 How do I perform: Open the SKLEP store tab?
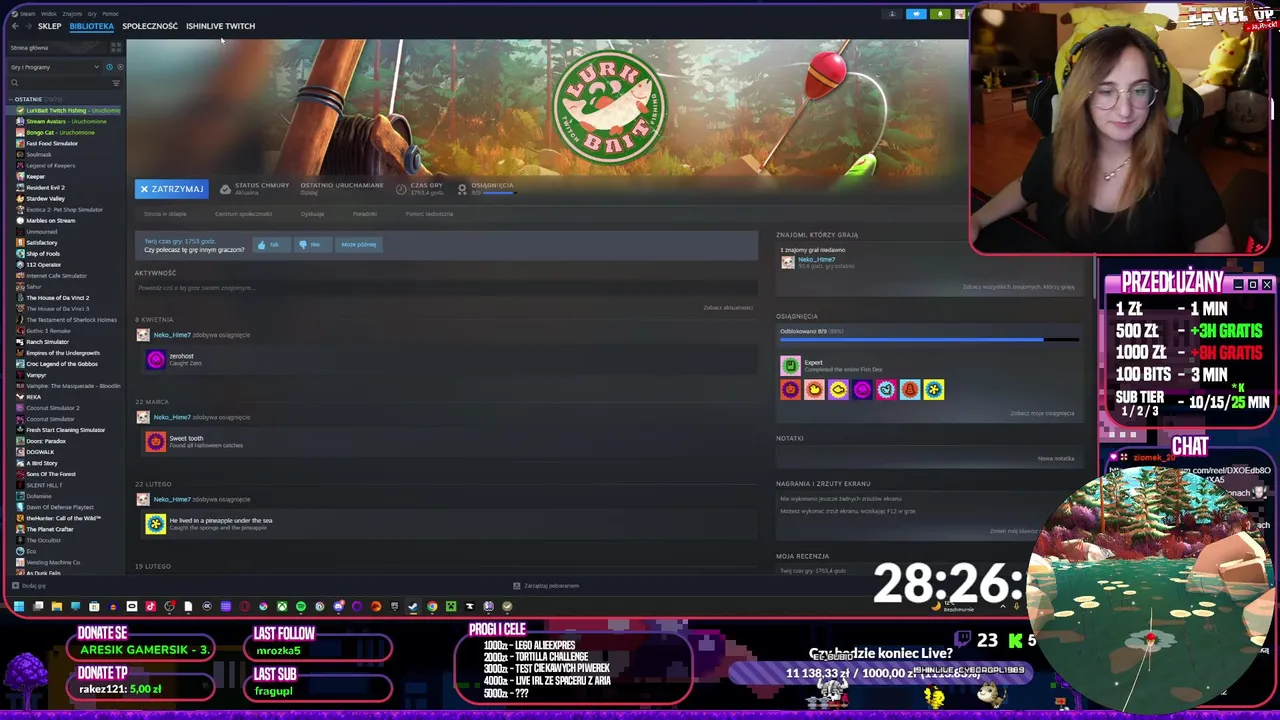(49, 26)
